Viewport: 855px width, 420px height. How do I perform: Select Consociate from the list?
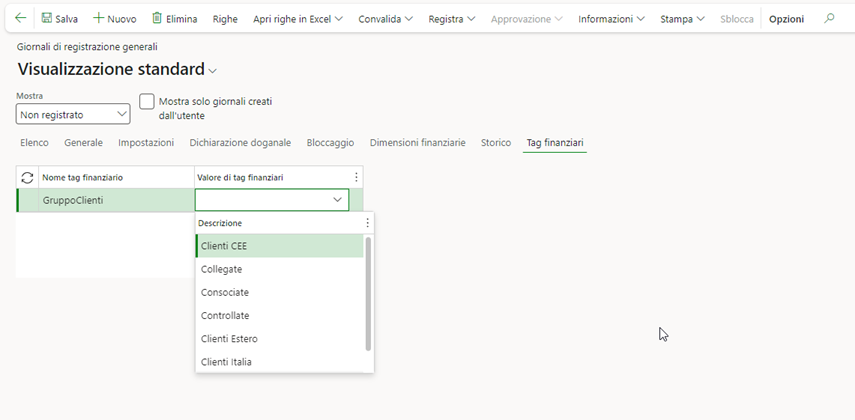pos(279,292)
